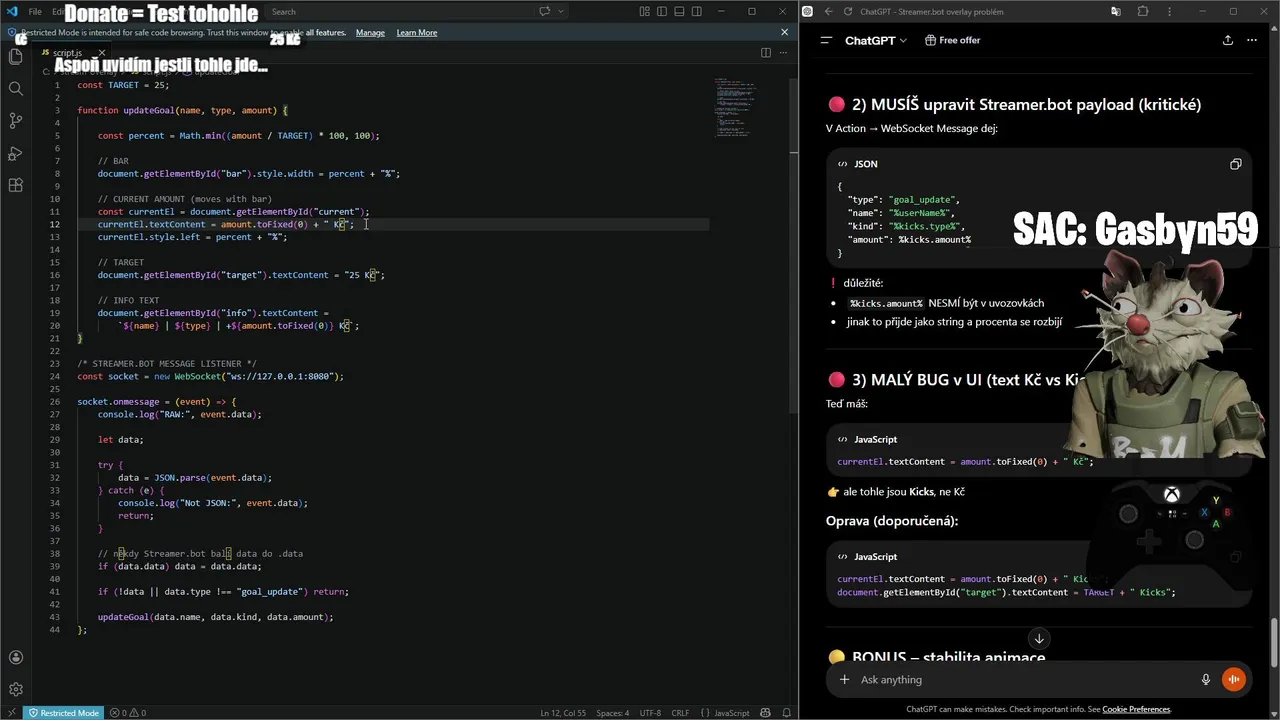The image size is (1280, 720).
Task: Click the line 2 number in gutter
Action: [57, 98]
